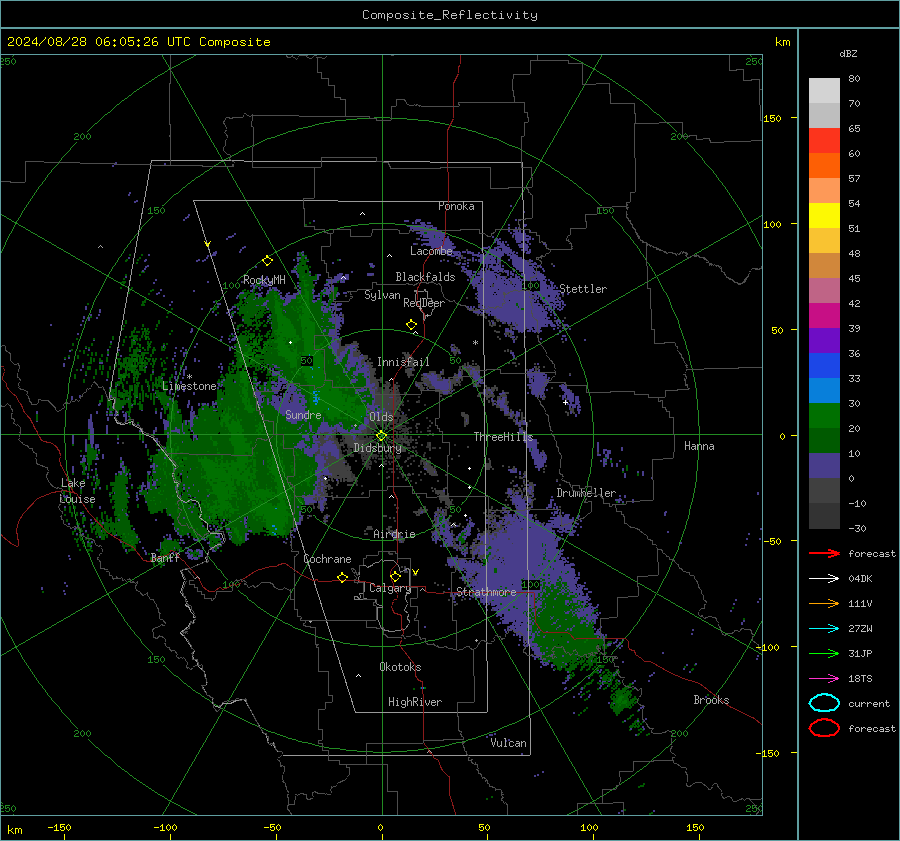Select the dark orange 60–57 dBZ swatch
The image size is (900, 841).
point(824,166)
